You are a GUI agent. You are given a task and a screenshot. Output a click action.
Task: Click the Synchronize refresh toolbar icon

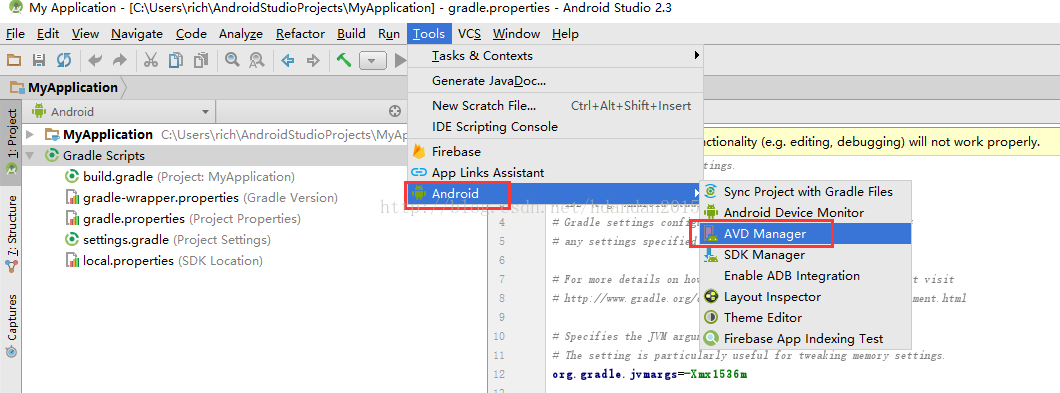(x=64, y=61)
